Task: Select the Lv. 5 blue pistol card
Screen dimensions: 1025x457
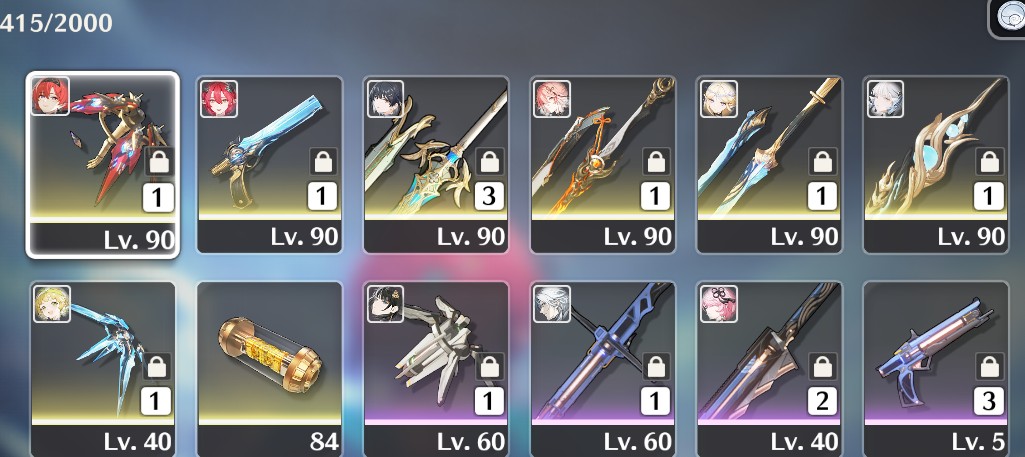Action: (936, 369)
